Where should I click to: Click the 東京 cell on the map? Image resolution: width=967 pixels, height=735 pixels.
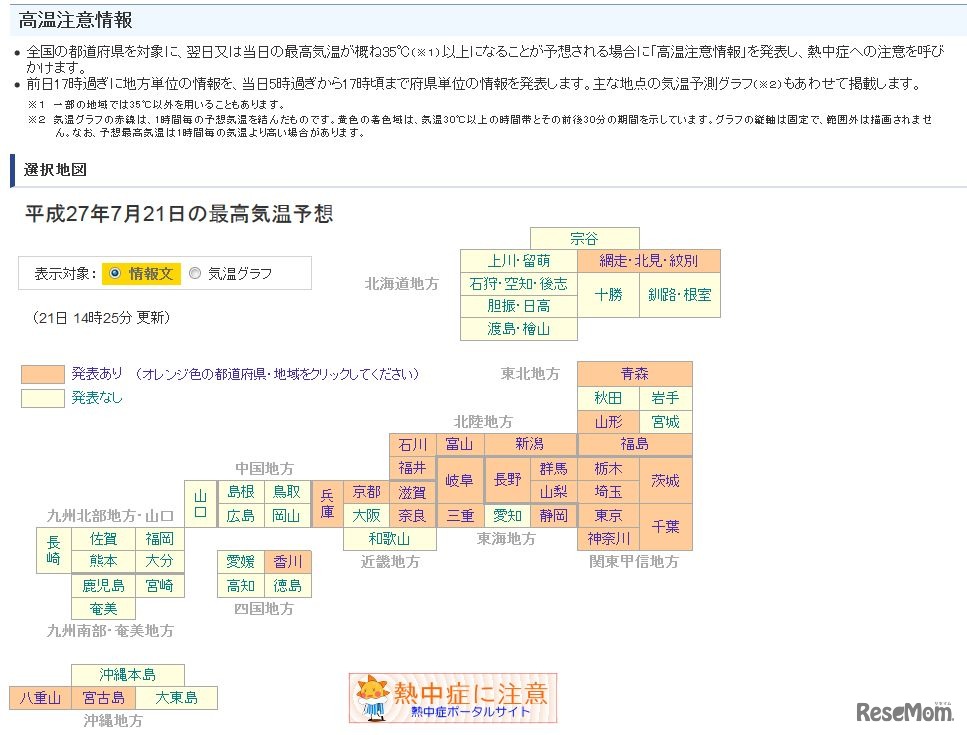(x=608, y=517)
